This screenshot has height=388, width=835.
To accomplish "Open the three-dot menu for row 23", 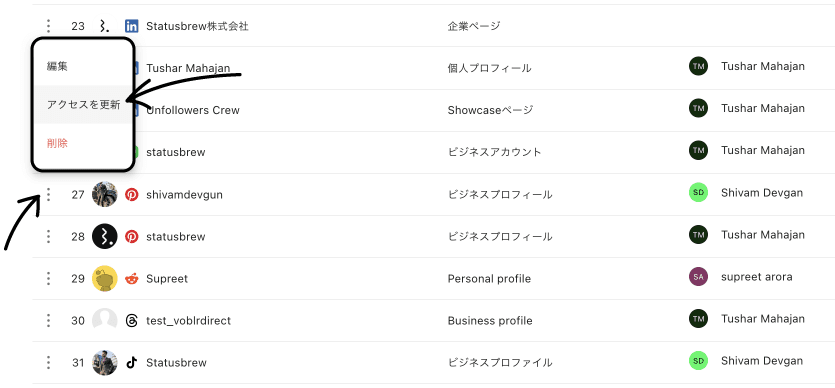I will coord(48,26).
